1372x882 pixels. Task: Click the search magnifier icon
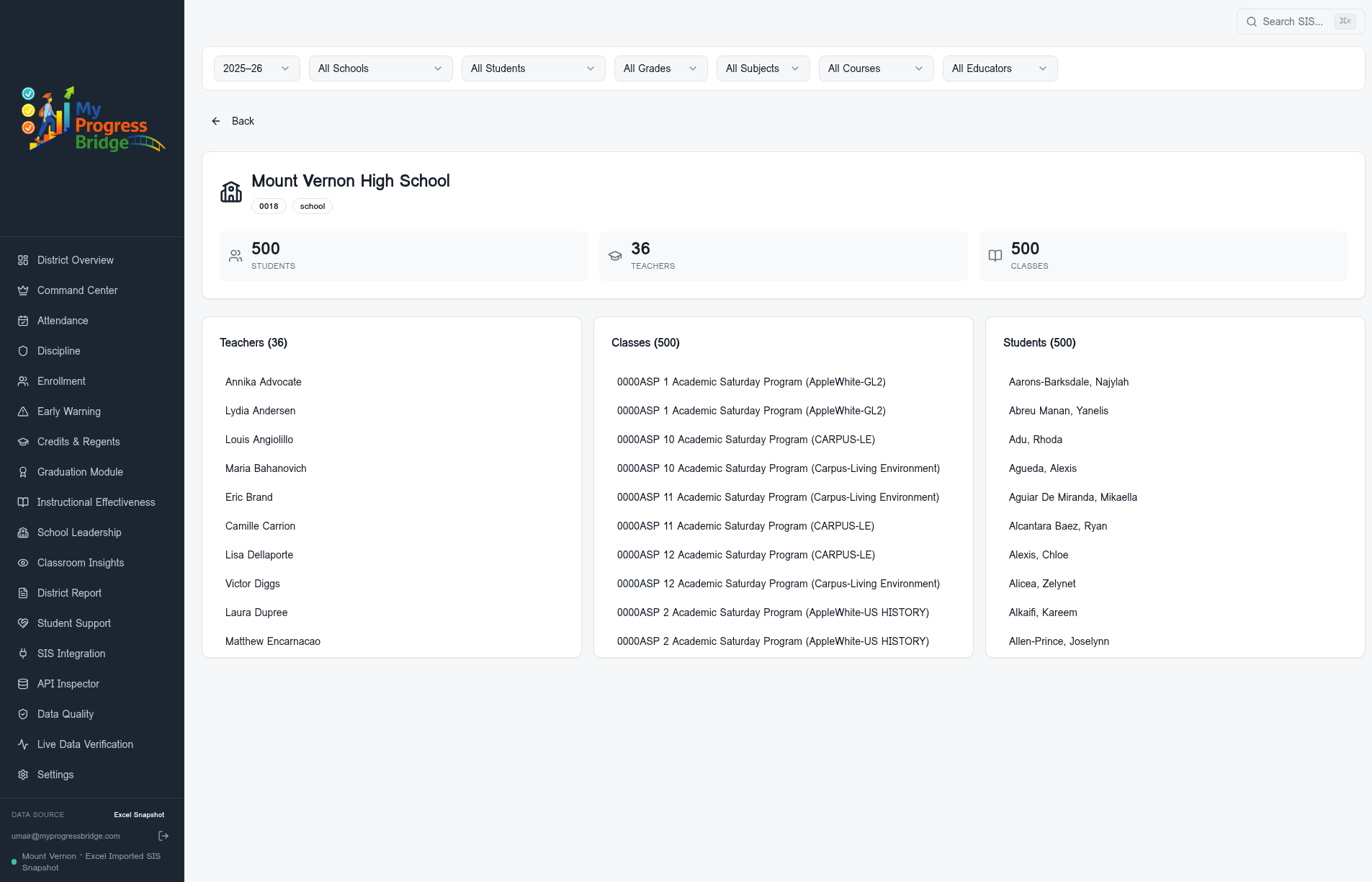click(x=1252, y=22)
